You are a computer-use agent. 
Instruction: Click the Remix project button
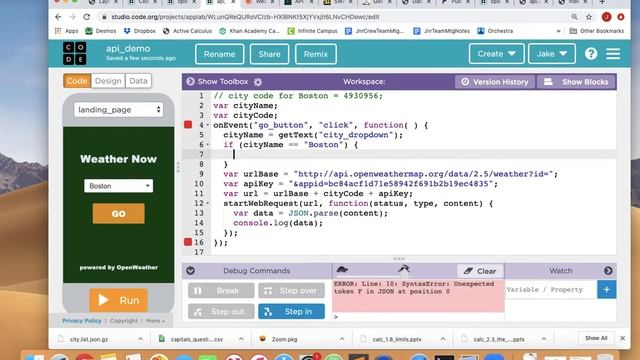tap(316, 54)
